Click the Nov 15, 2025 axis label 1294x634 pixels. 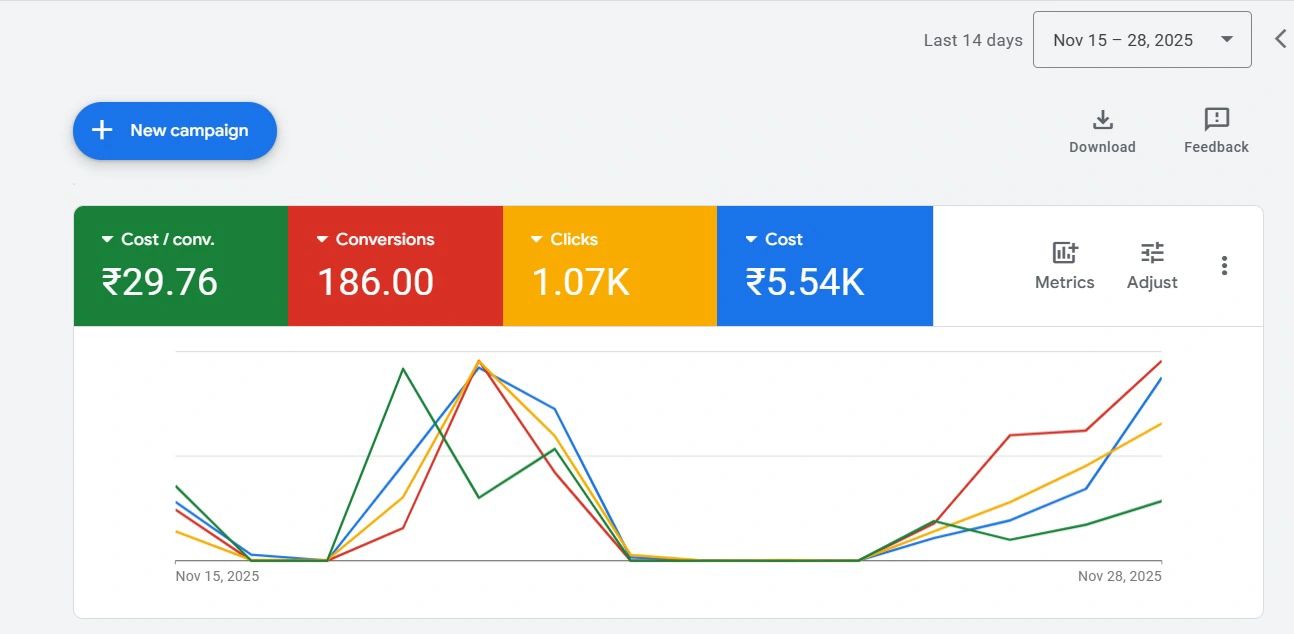(217, 576)
